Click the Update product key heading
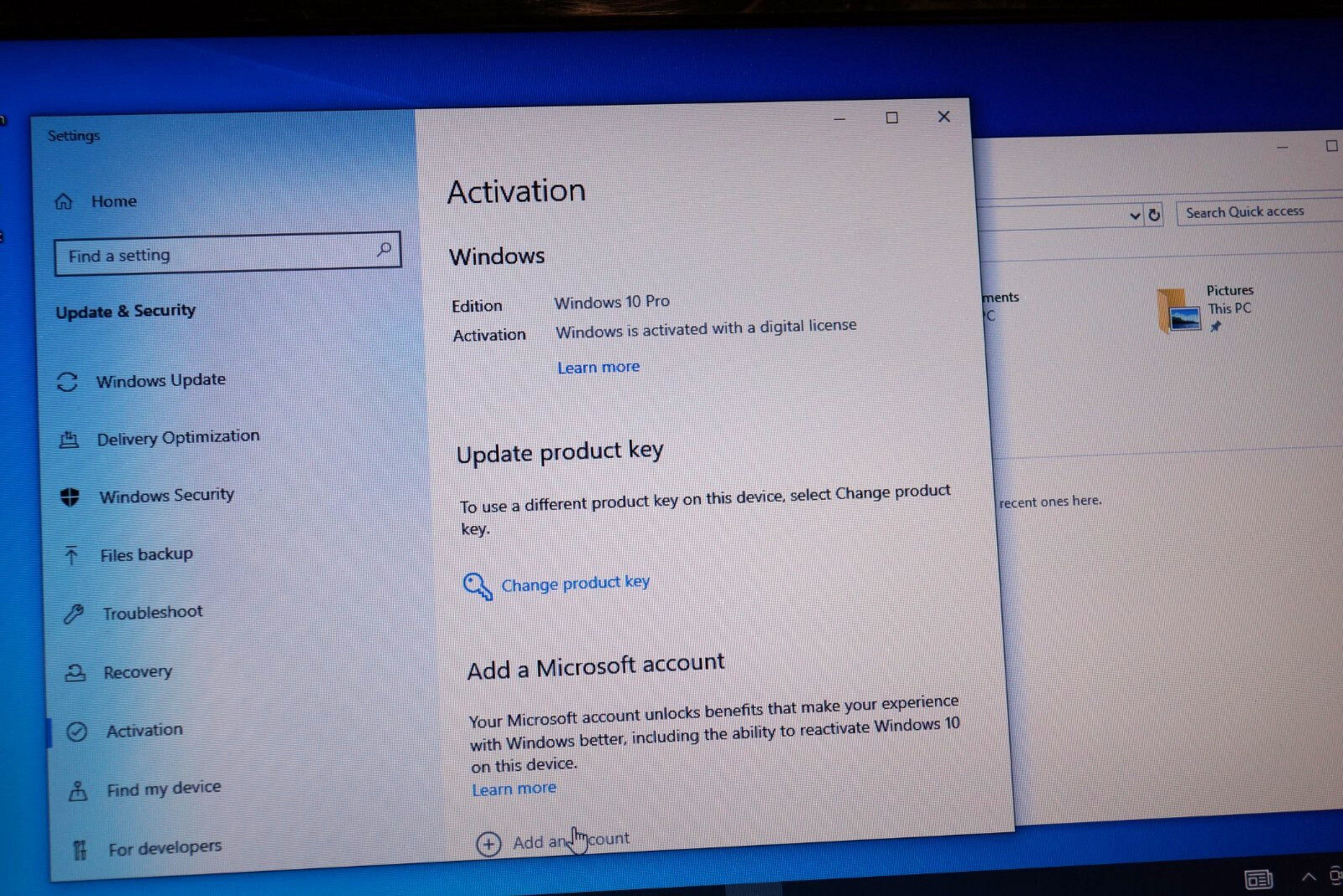Image resolution: width=1343 pixels, height=896 pixels. (560, 452)
